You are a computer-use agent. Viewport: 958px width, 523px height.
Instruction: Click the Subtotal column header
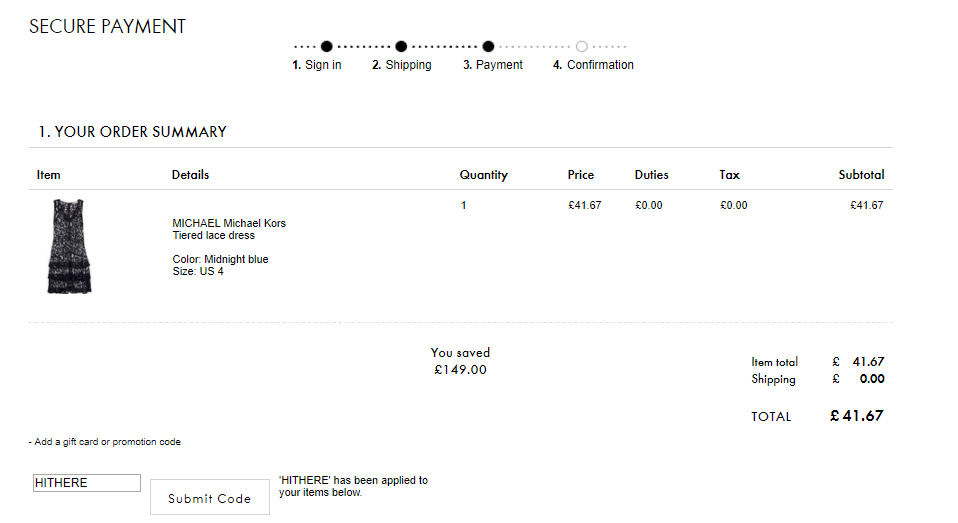[861, 175]
